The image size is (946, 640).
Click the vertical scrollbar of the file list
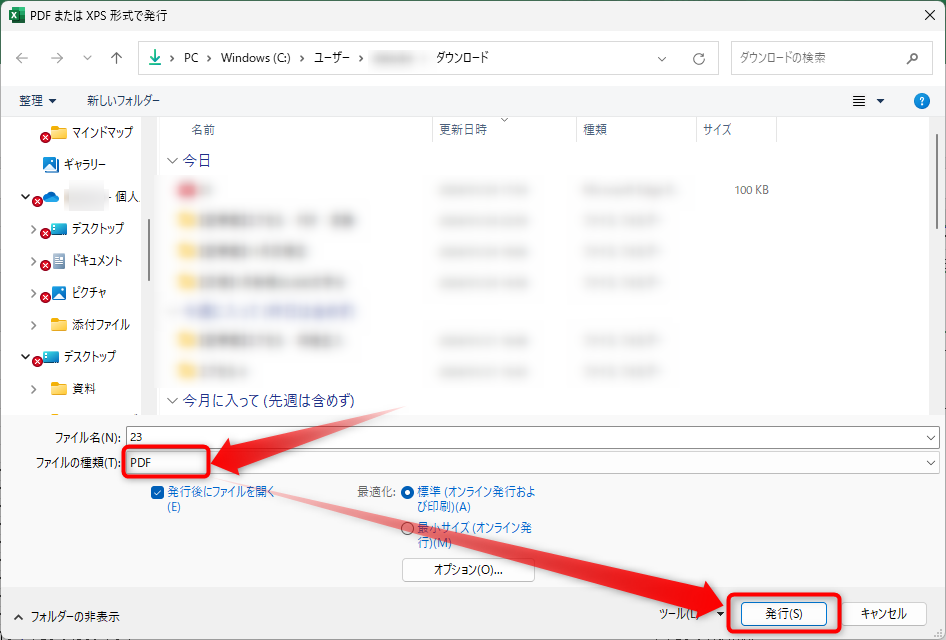click(x=937, y=181)
